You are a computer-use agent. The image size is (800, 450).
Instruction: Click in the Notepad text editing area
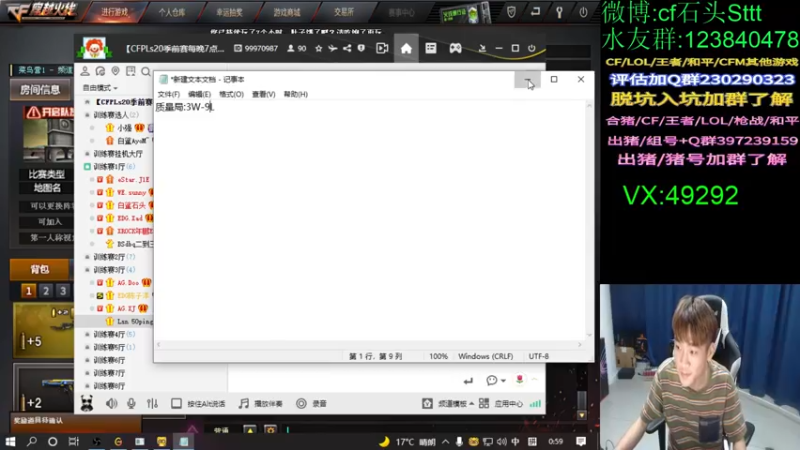pyautogui.click(x=370, y=220)
